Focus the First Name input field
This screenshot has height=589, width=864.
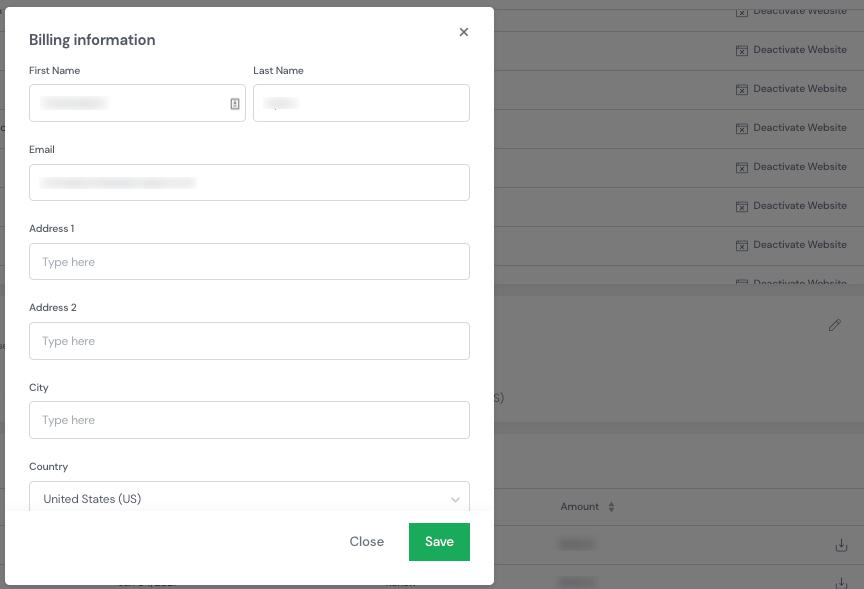coord(130,103)
